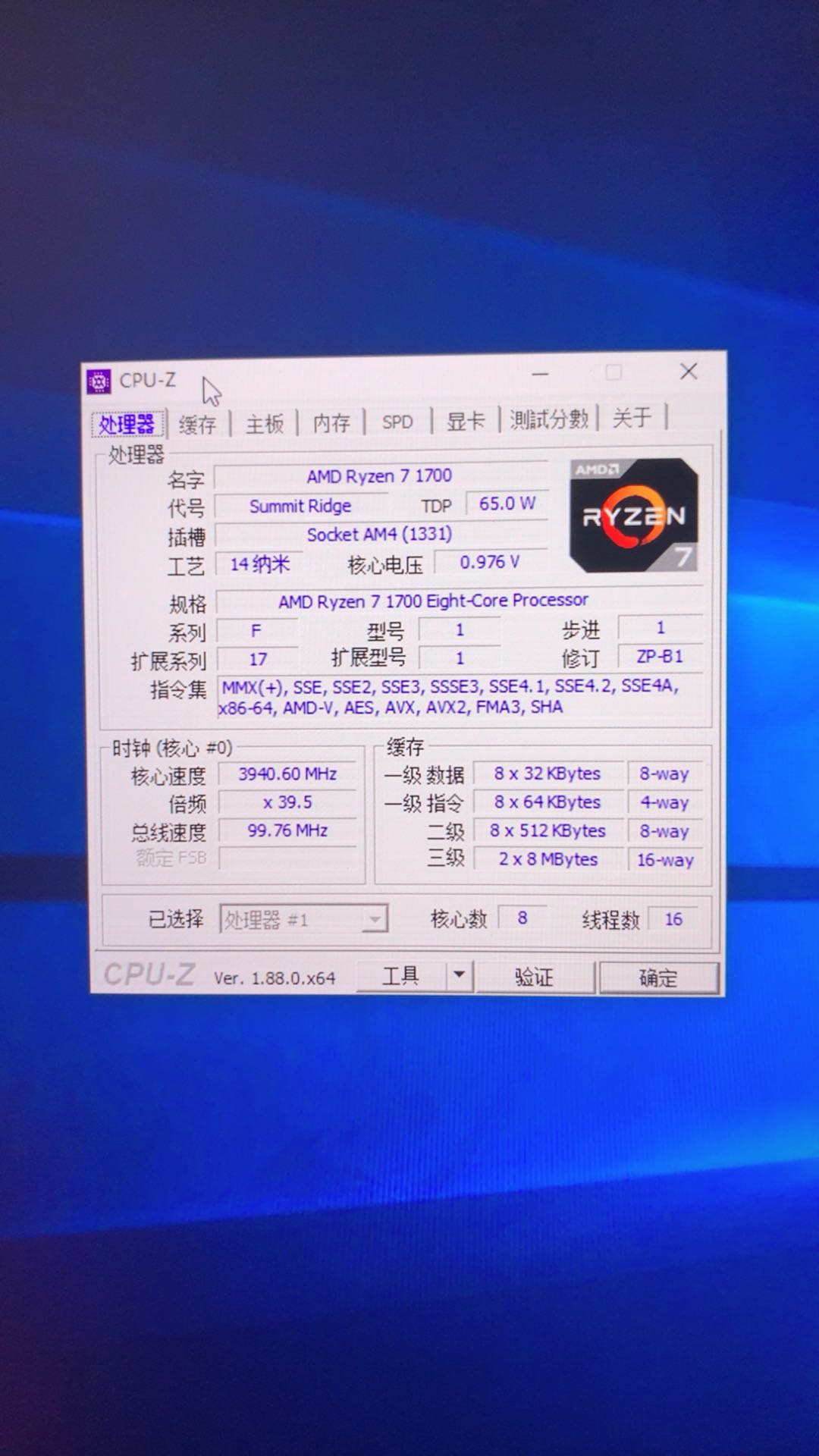Click the thread count value 16

pos(673,919)
